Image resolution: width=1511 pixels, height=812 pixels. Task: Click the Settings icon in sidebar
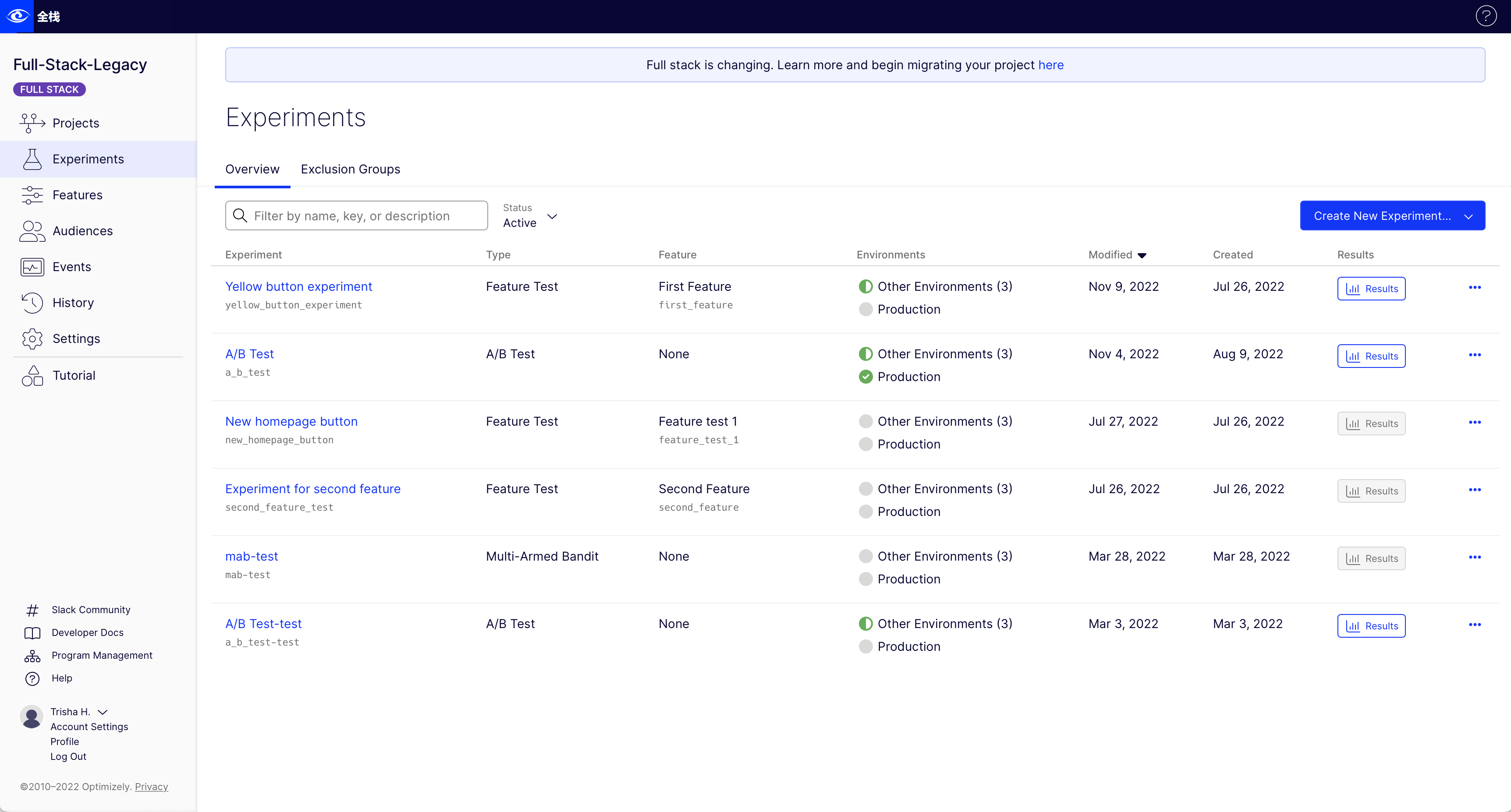tap(32, 338)
